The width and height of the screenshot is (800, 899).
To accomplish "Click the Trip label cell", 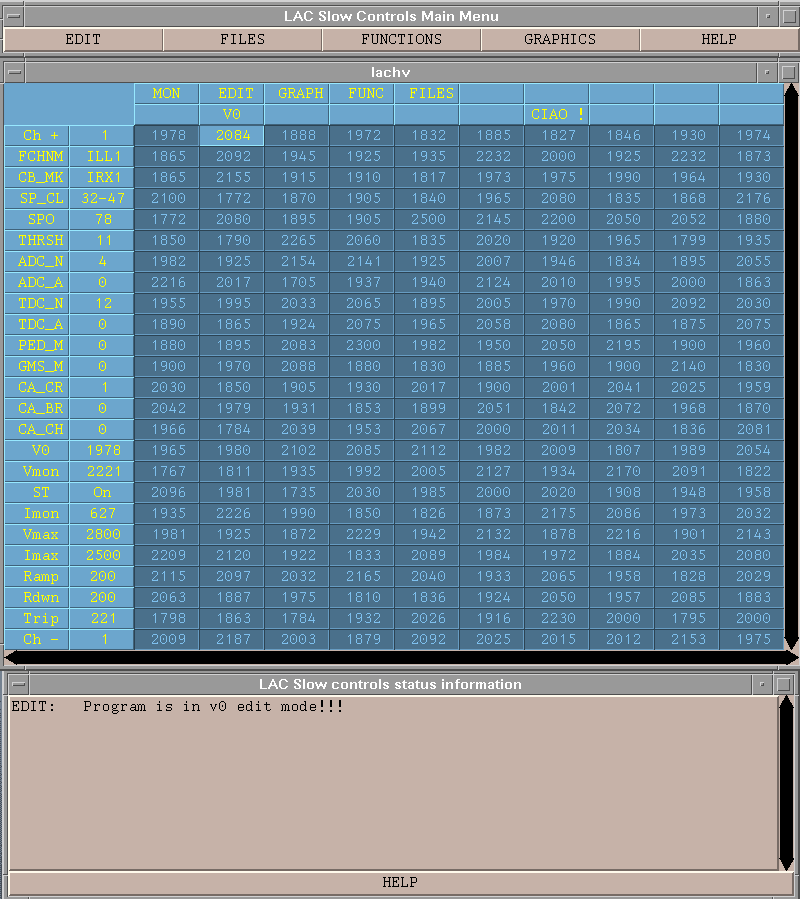I will coord(37,618).
